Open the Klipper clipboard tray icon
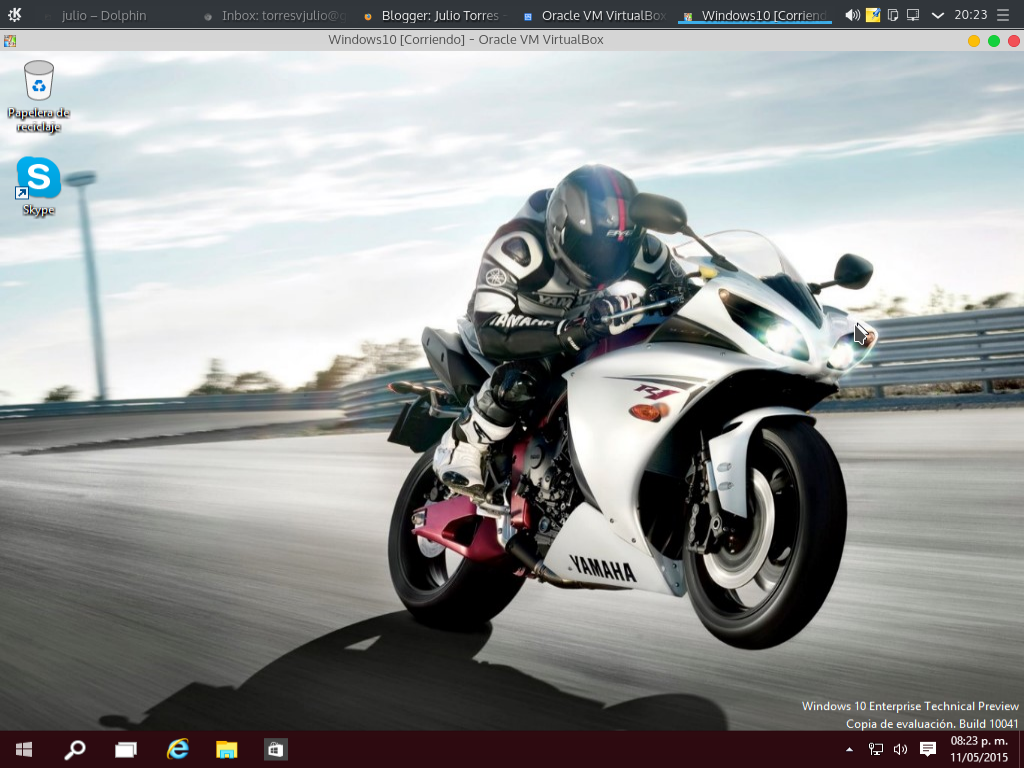 point(893,15)
